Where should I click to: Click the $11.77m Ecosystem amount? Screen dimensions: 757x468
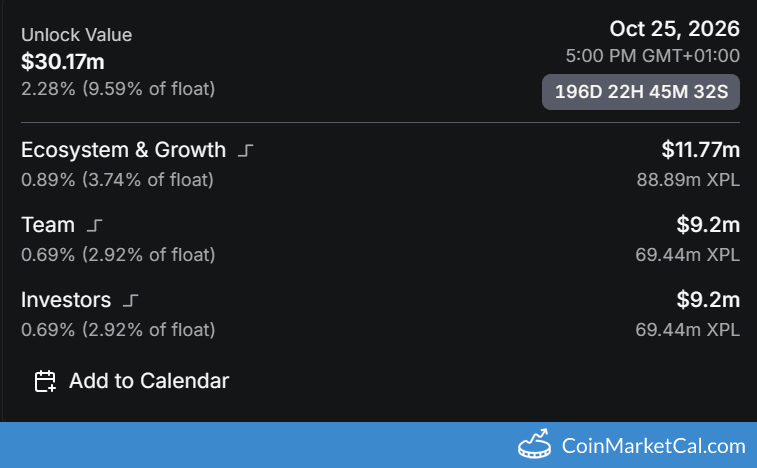(700, 150)
